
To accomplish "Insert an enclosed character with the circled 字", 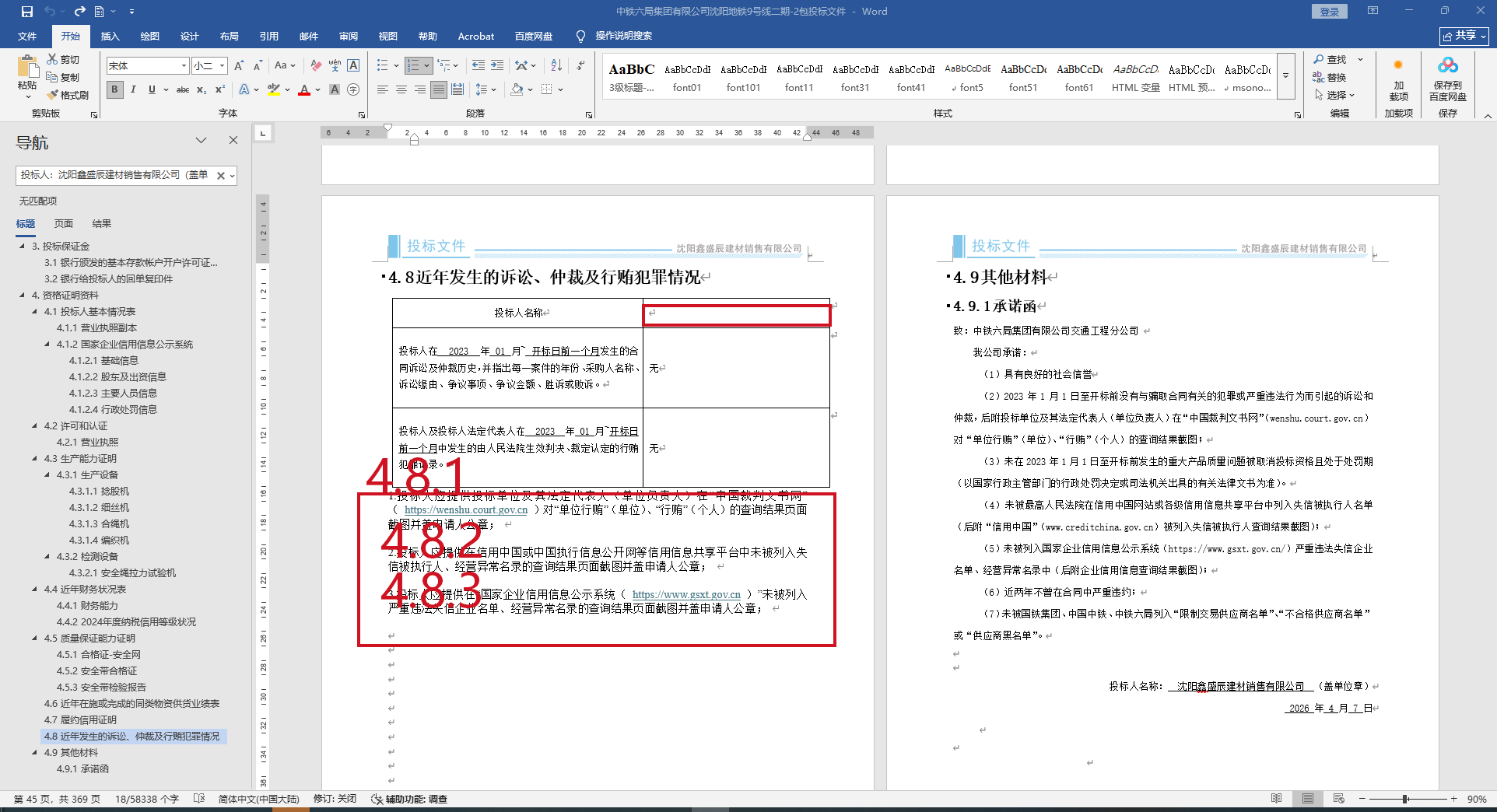I will (x=353, y=89).
